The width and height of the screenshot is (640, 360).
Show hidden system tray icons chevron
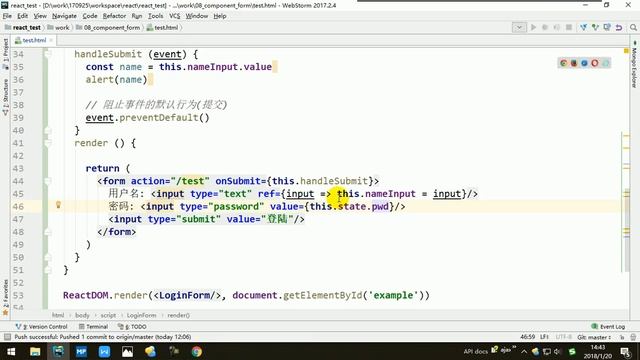pos(524,351)
